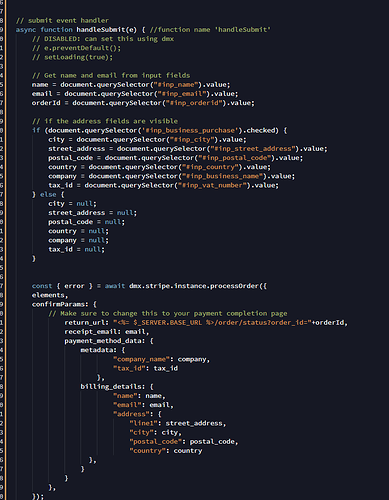389x500 pixels.
Task: Click the '"name": name,' line
Action: 139,396
